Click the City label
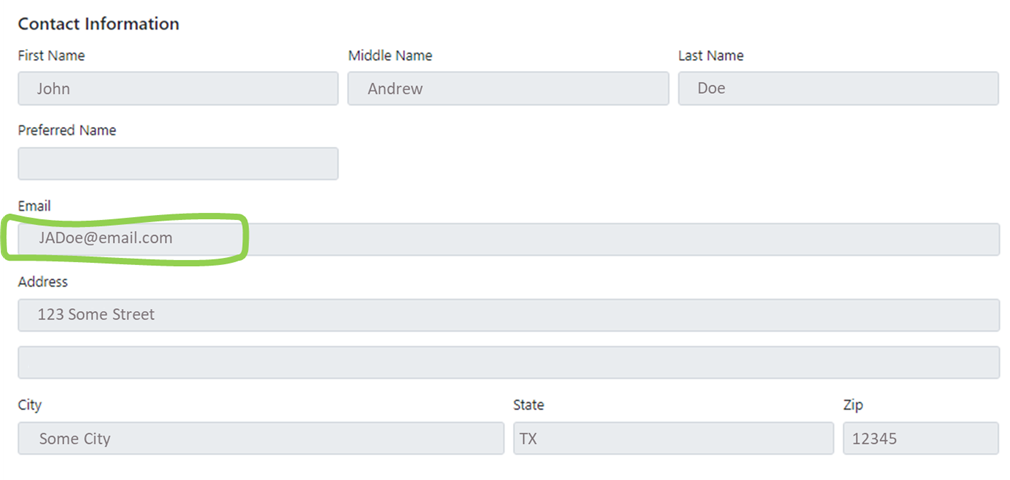Image resolution: width=1010 pixels, height=480 pixels. 30,405
